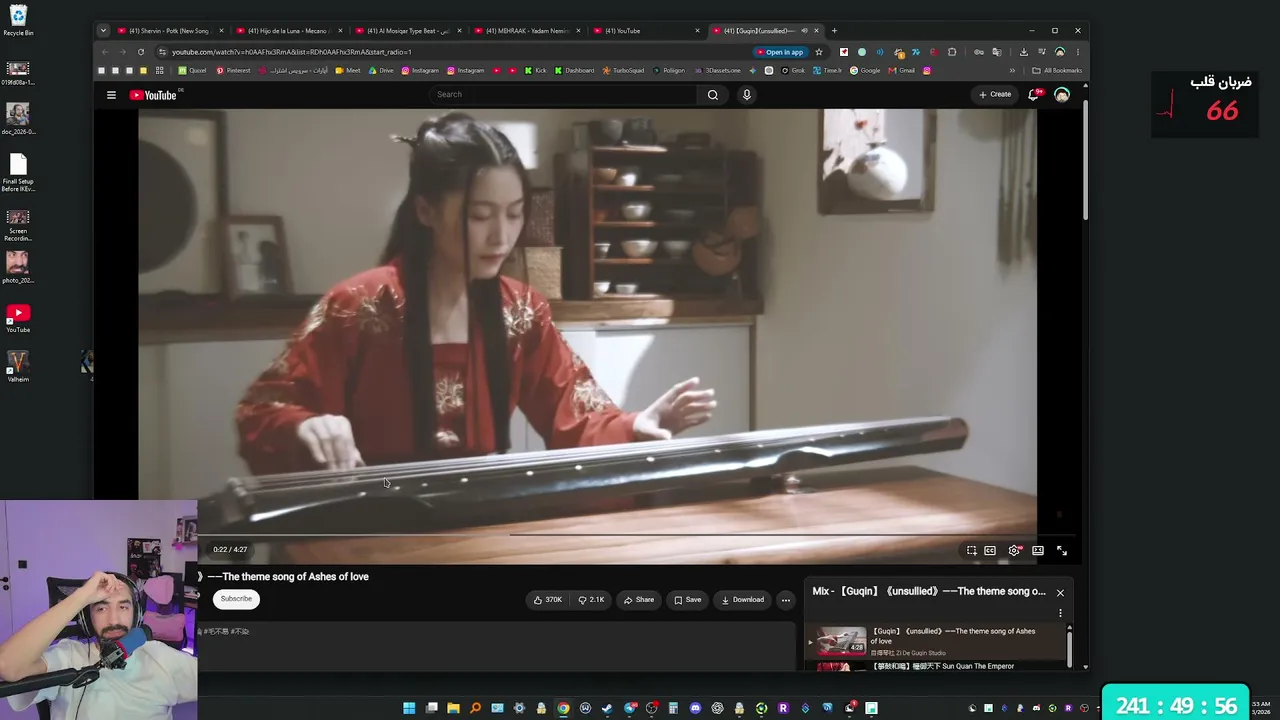Screen dimensions: 1280x720
Task: Select the Recycle Bin desktop icon
Action: pos(18,20)
